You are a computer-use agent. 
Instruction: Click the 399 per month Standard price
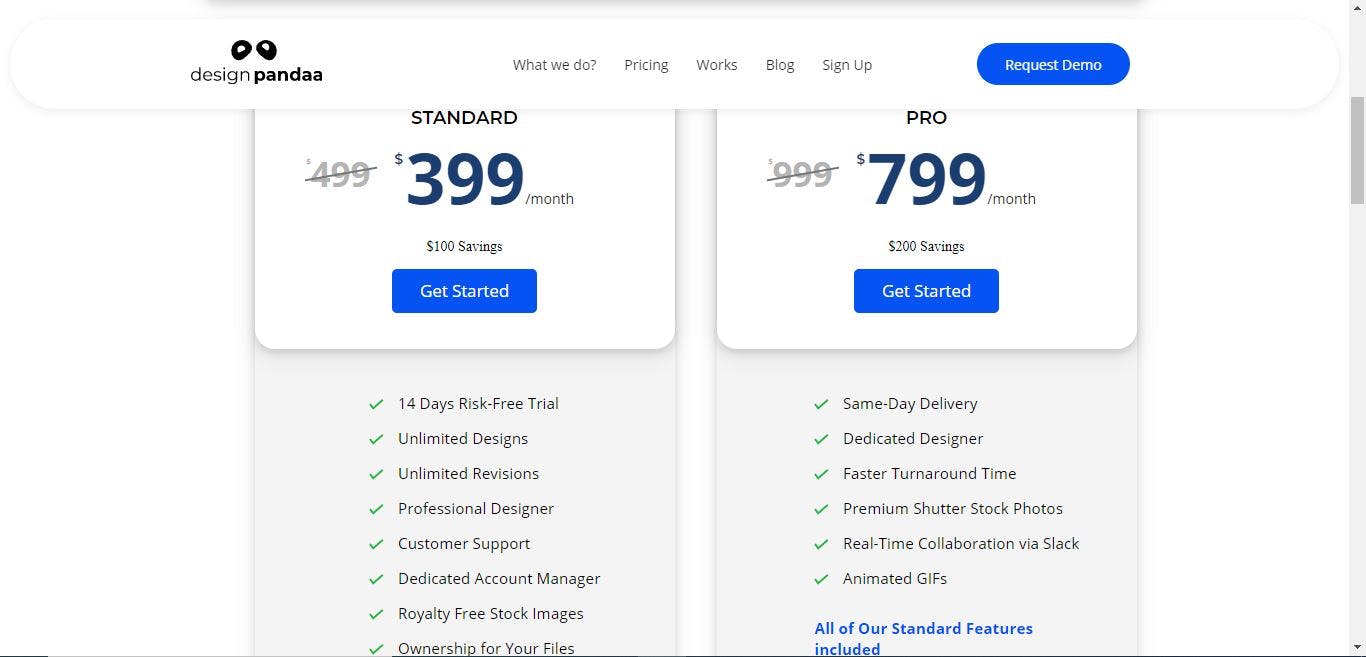click(x=465, y=181)
